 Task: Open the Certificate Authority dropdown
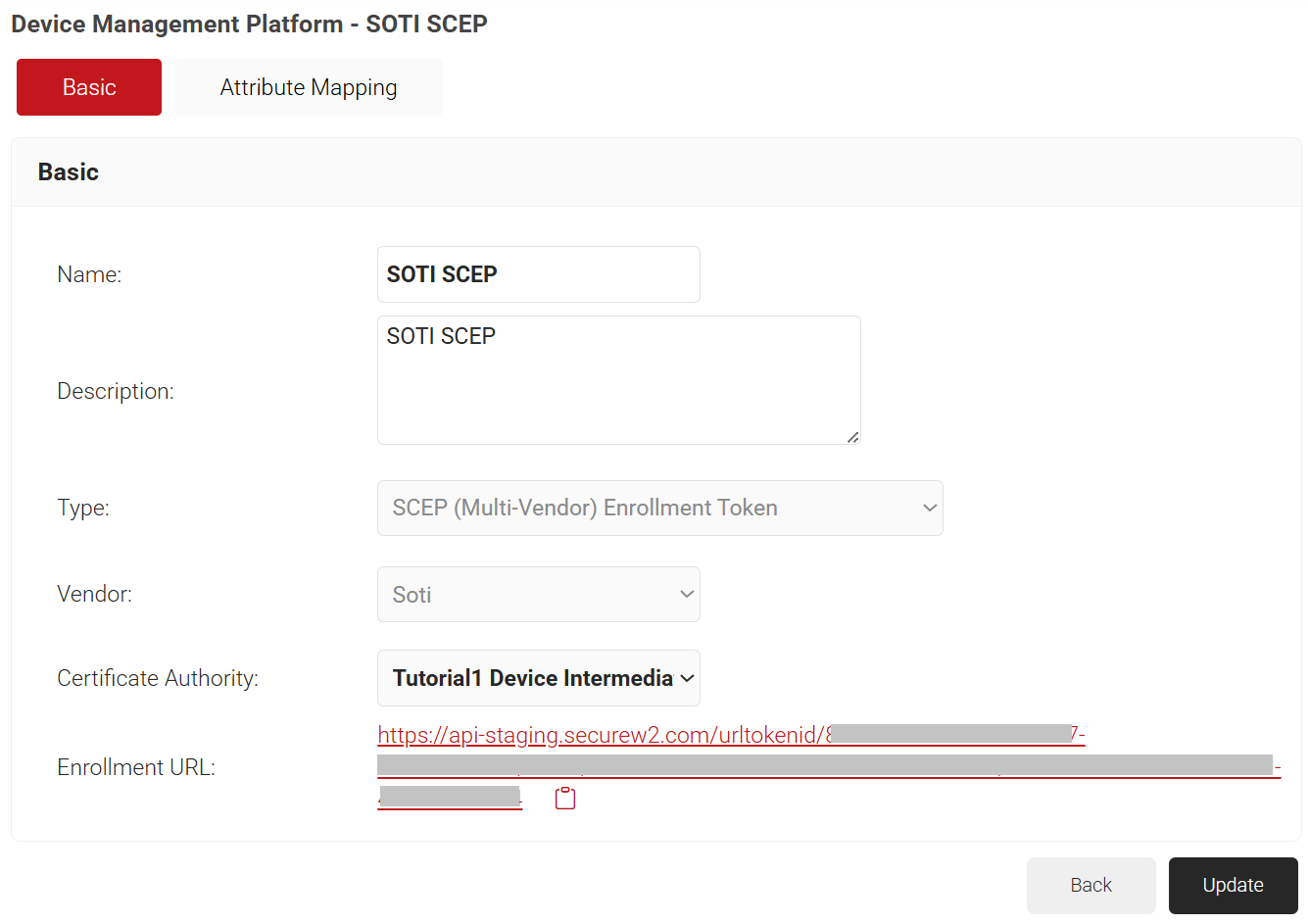538,678
